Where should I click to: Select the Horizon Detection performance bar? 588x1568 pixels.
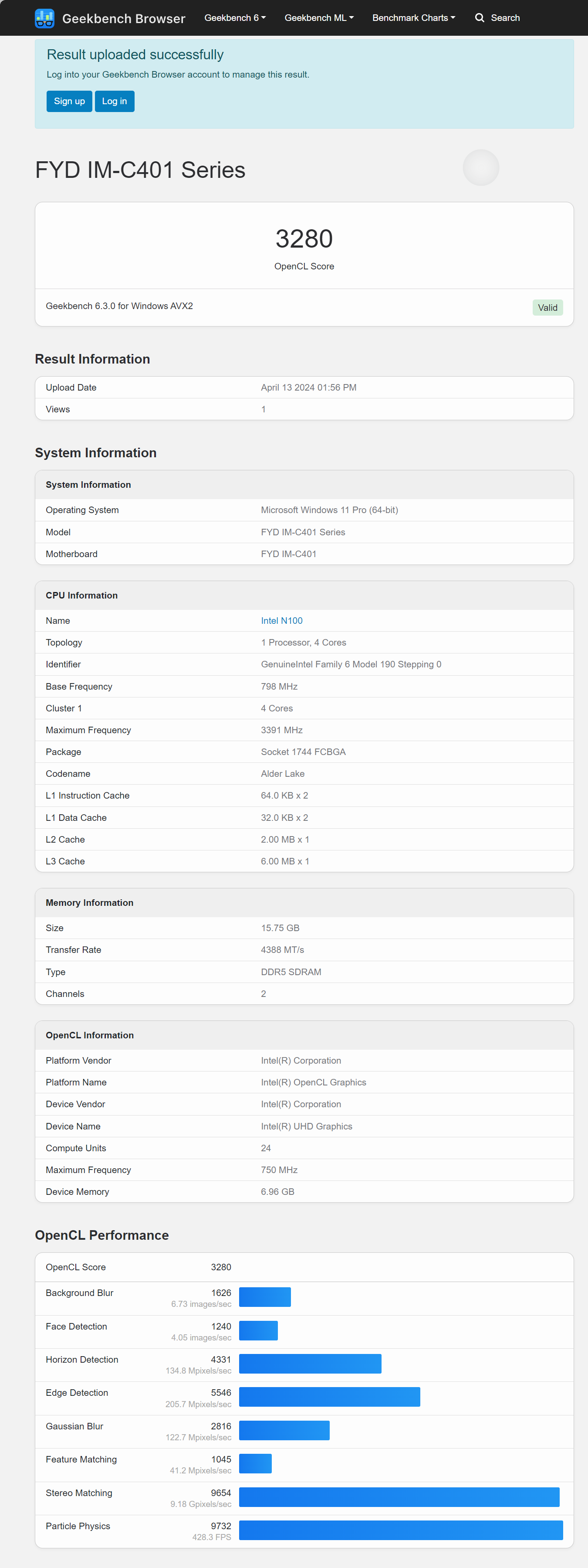click(x=310, y=1363)
